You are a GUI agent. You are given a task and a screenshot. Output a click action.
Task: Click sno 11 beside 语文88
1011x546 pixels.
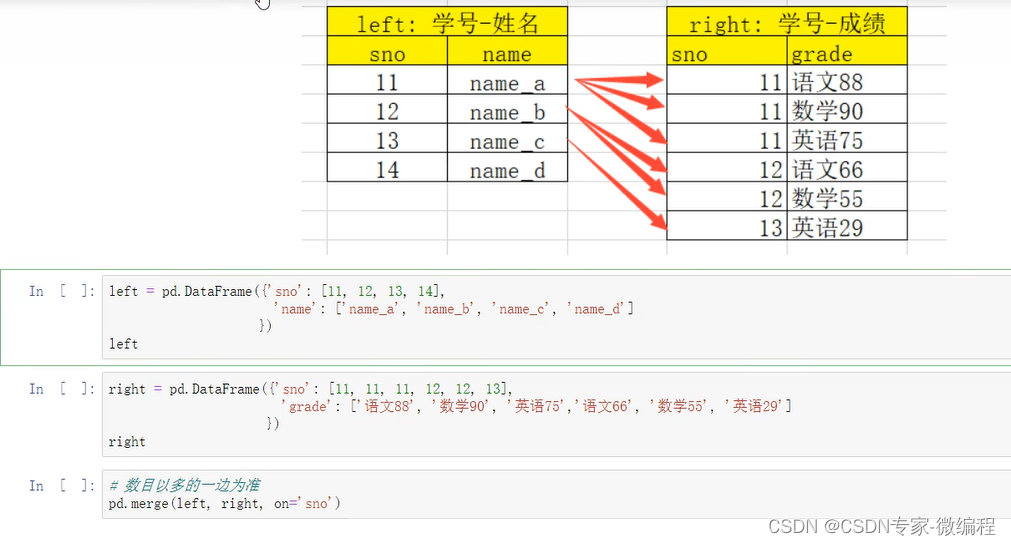(x=727, y=80)
